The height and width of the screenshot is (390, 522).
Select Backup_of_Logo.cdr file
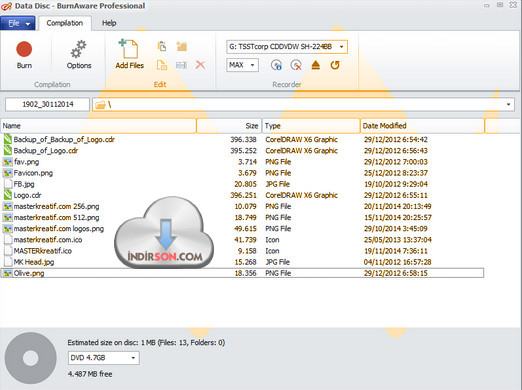pos(46,151)
